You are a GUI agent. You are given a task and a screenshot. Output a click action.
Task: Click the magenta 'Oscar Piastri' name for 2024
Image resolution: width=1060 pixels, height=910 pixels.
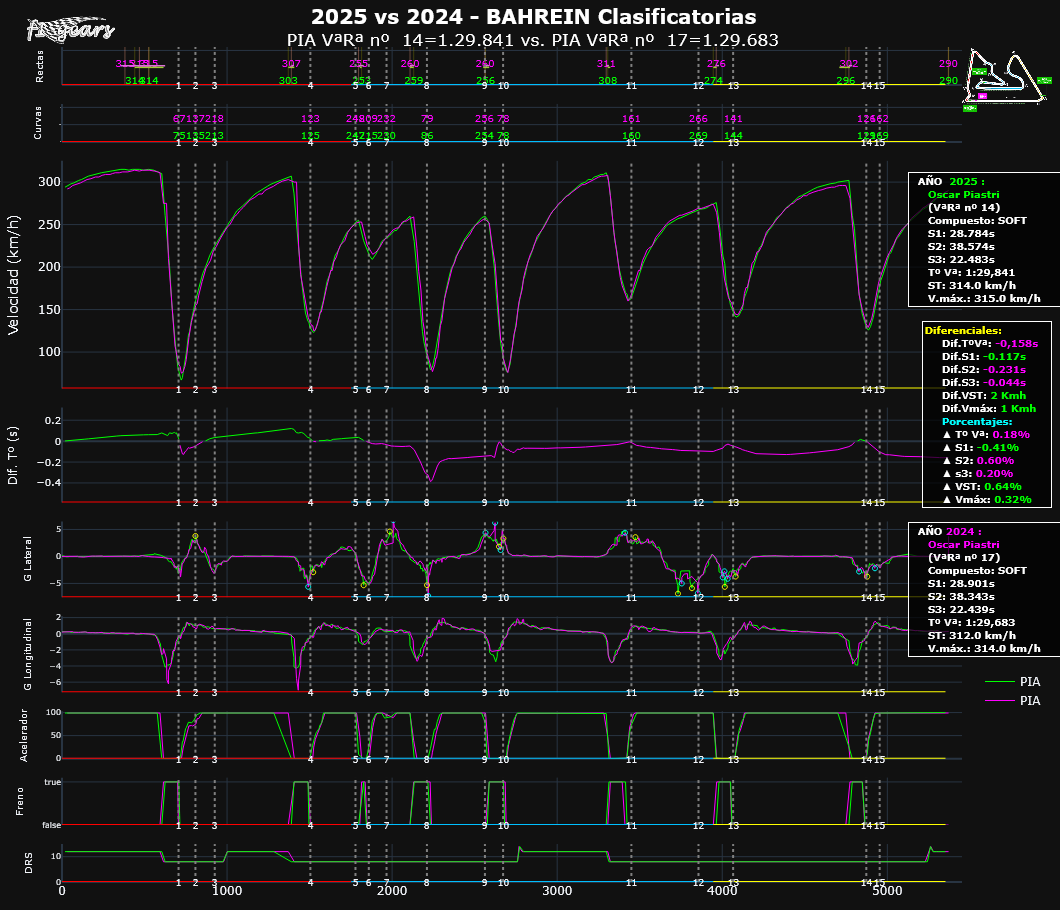point(963,545)
